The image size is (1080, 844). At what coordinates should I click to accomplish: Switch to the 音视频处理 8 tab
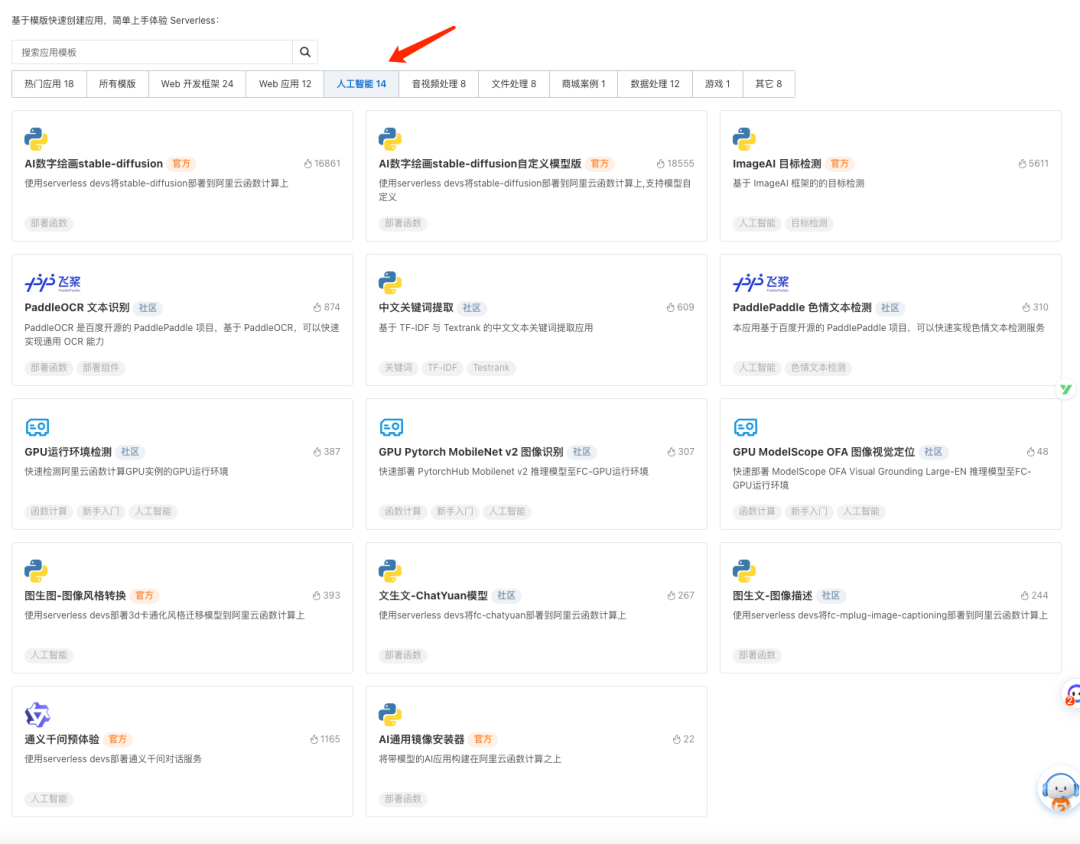coord(437,84)
